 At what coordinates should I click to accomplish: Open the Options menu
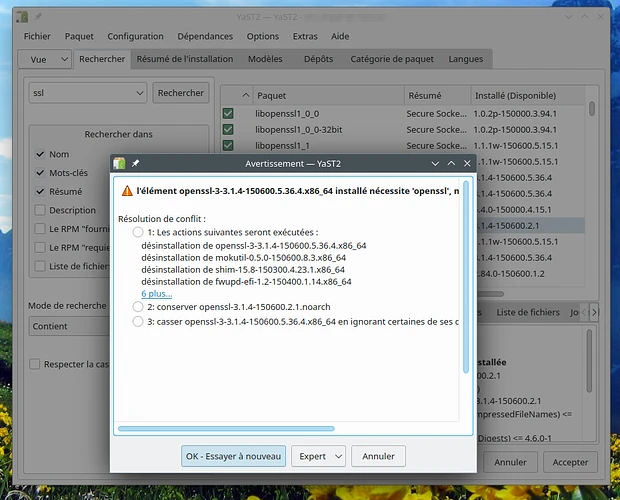pos(263,36)
